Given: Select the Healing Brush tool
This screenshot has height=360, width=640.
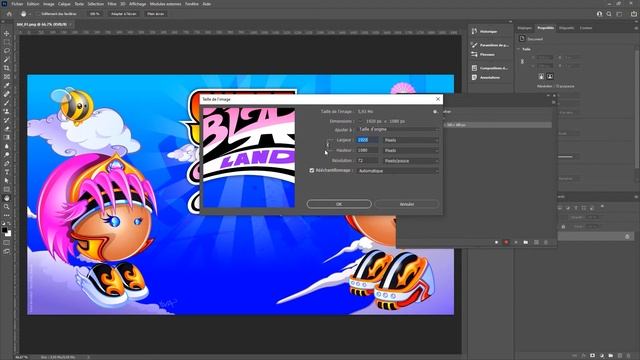Looking at the screenshot, I should [7, 94].
